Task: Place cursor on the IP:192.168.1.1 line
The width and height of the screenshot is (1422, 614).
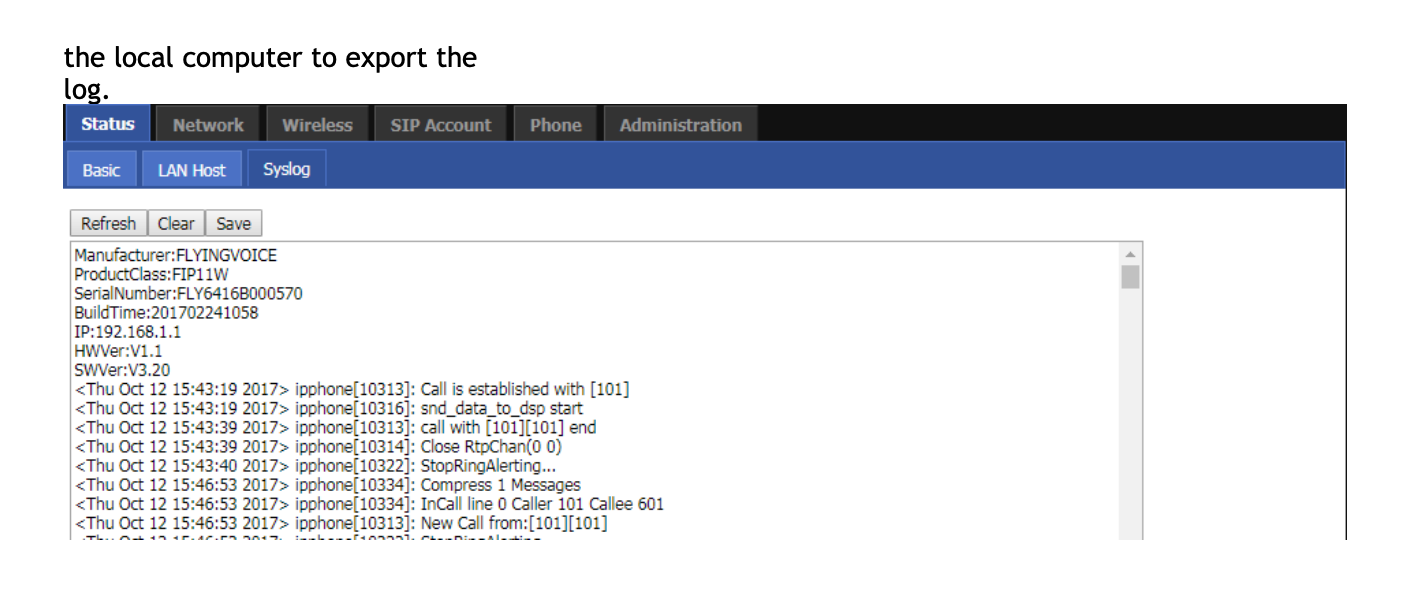Action: 128,332
